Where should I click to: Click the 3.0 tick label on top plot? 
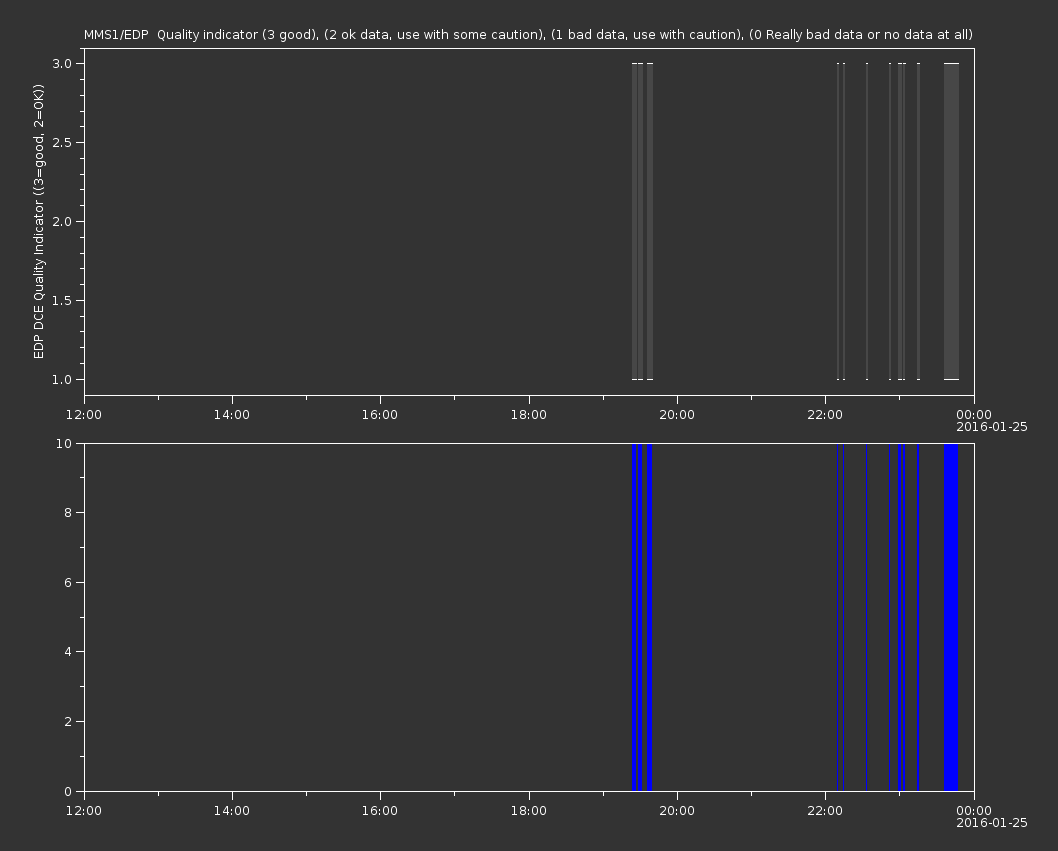click(64, 63)
